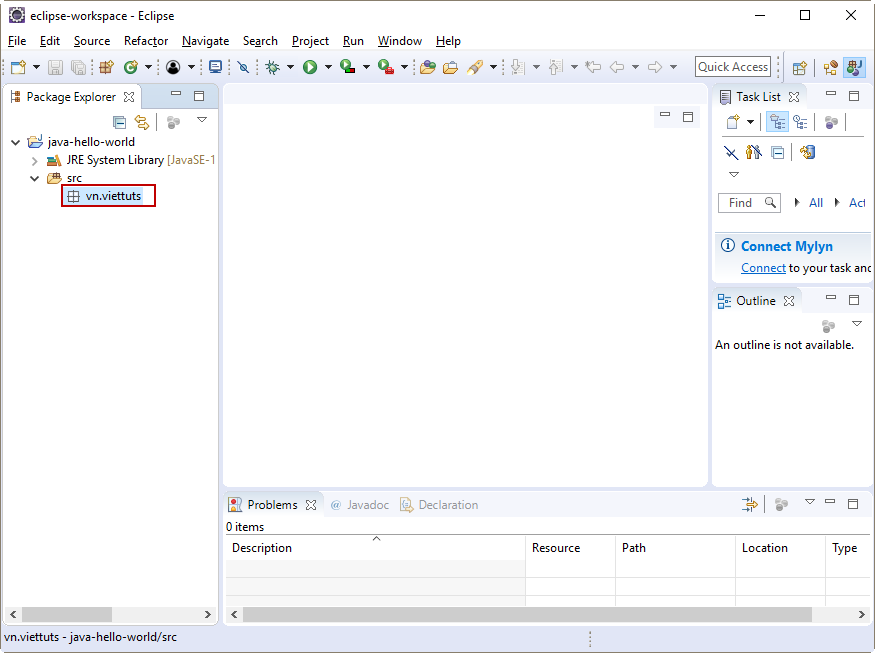Sort Problems by Description column header
The image size is (875, 653).
375,548
